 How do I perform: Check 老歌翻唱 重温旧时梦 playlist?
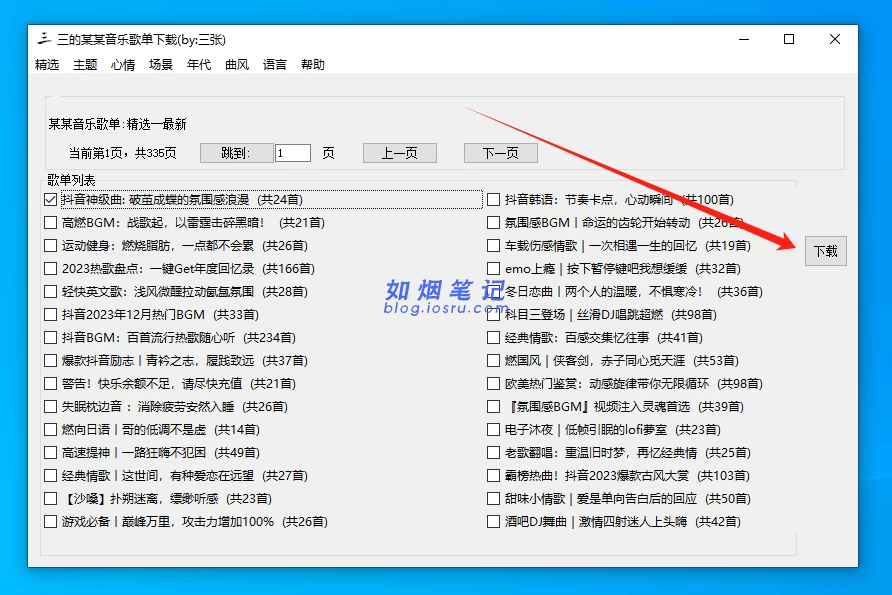tap(494, 453)
